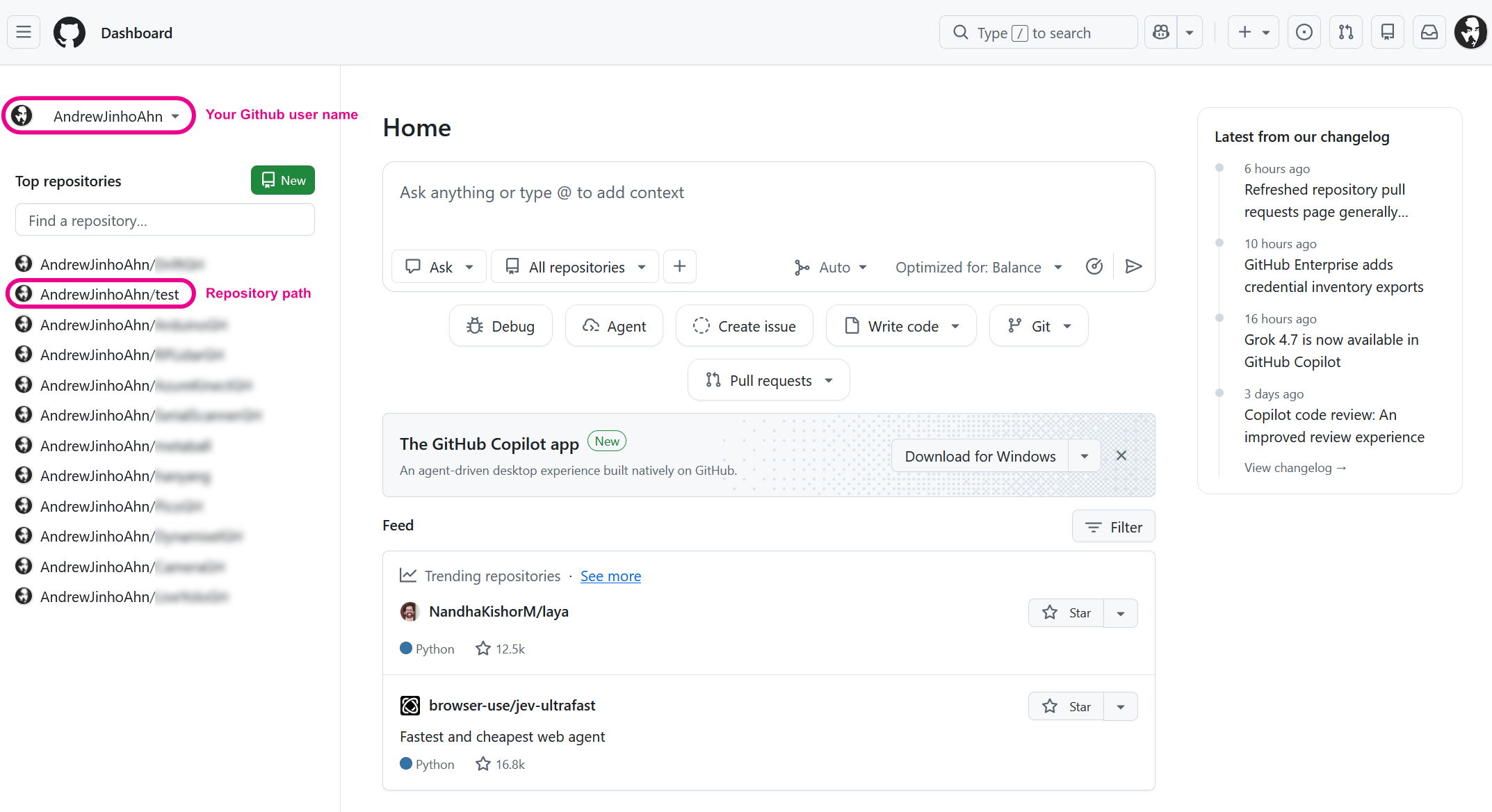Select the Agent suggestion chip
This screenshot has height=812, width=1492.
(614, 326)
